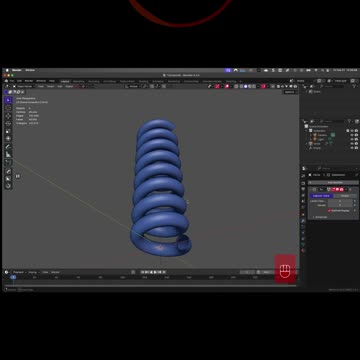Select the Move tool
This screenshot has width=360, height=360.
click(x=8, y=116)
